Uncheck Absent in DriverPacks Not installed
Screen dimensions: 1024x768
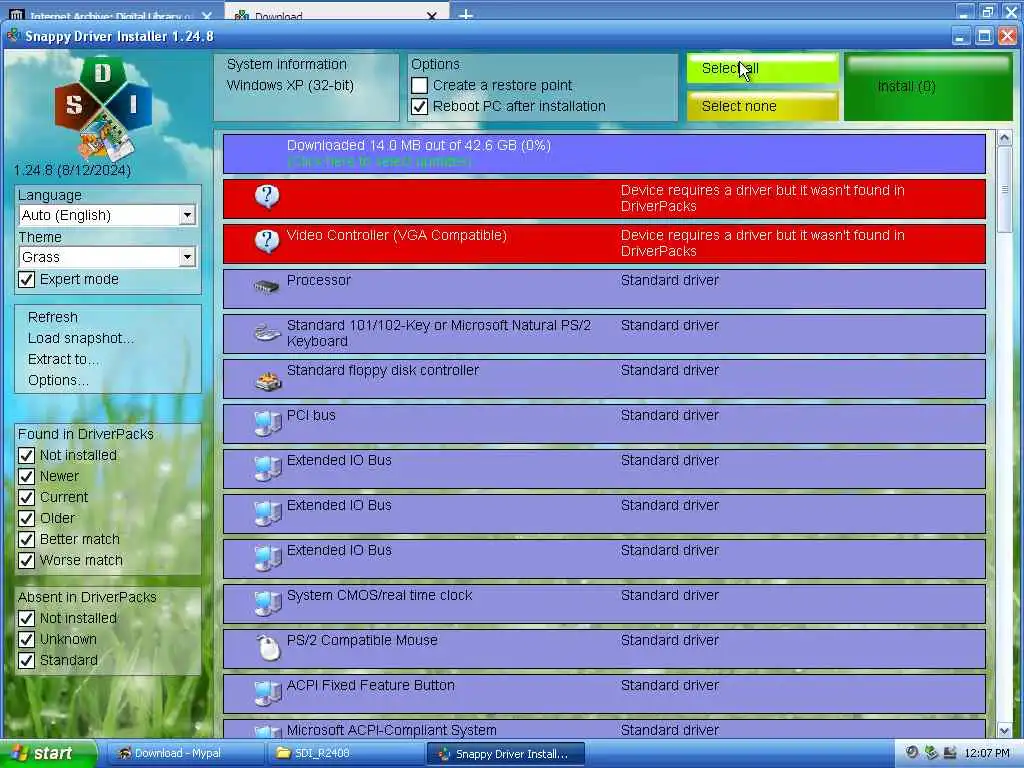point(26,618)
